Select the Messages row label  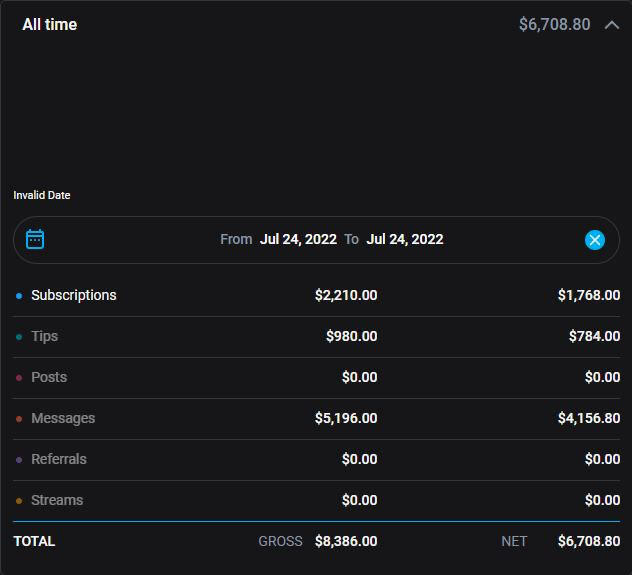tap(63, 418)
